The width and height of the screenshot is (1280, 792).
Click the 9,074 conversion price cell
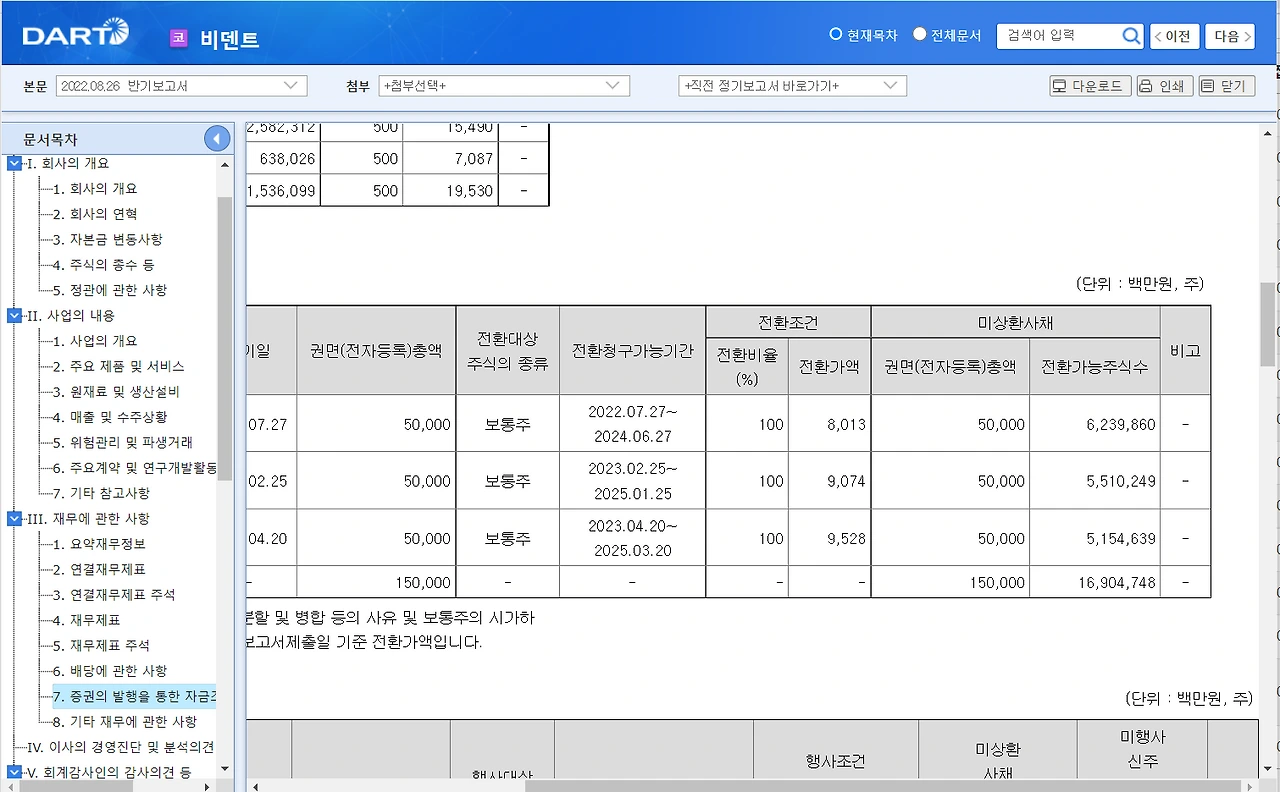tap(830, 481)
